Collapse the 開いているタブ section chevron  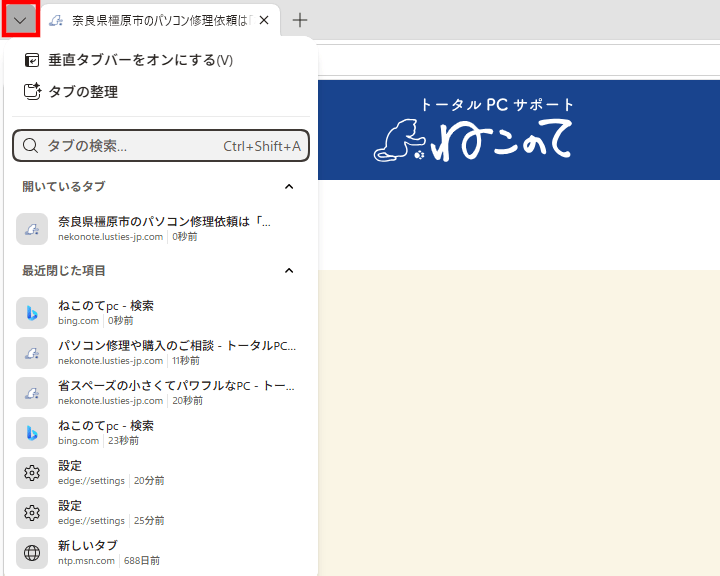click(x=289, y=186)
